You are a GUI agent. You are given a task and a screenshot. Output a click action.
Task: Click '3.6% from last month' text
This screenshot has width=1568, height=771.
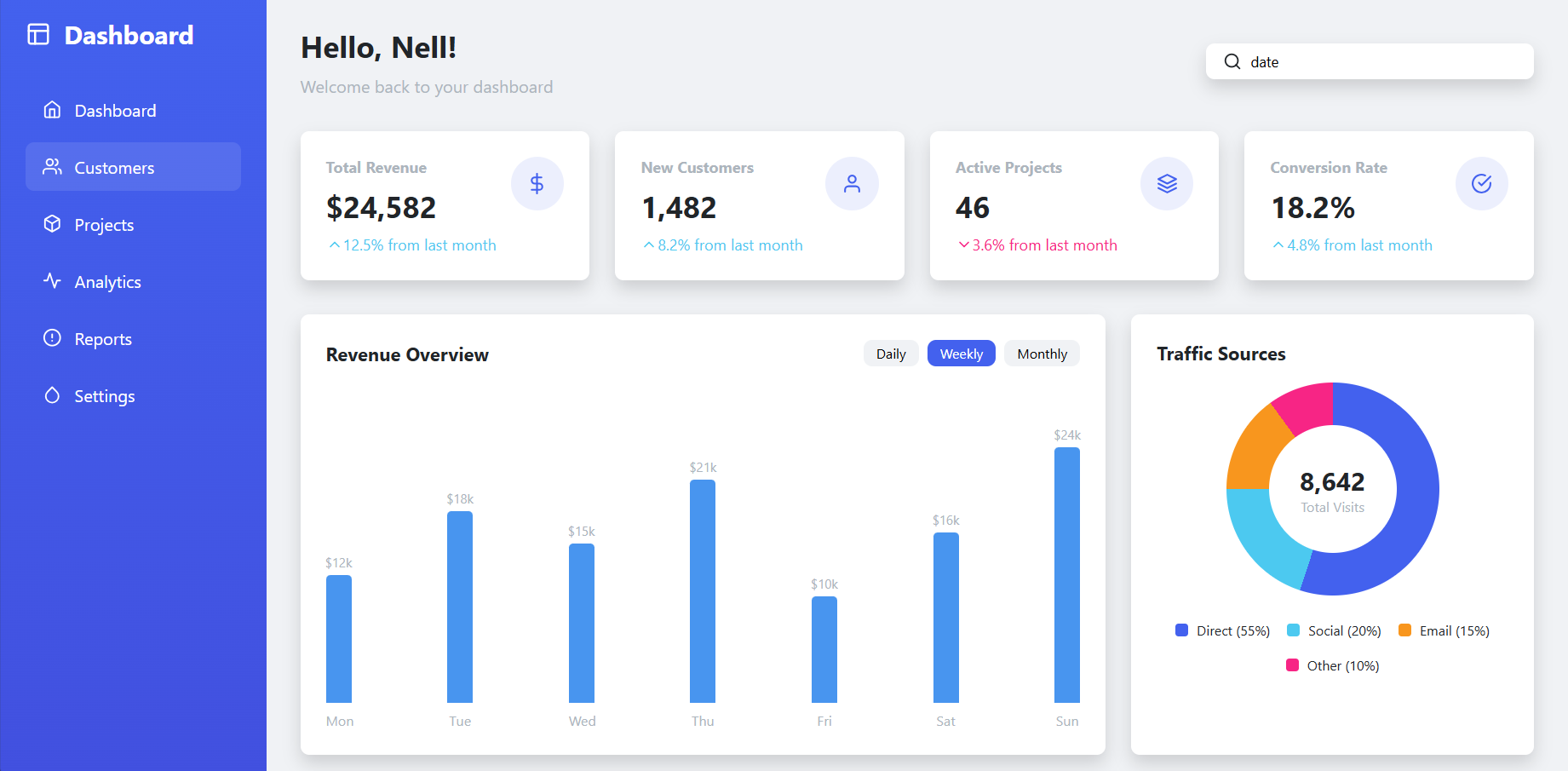click(1044, 245)
